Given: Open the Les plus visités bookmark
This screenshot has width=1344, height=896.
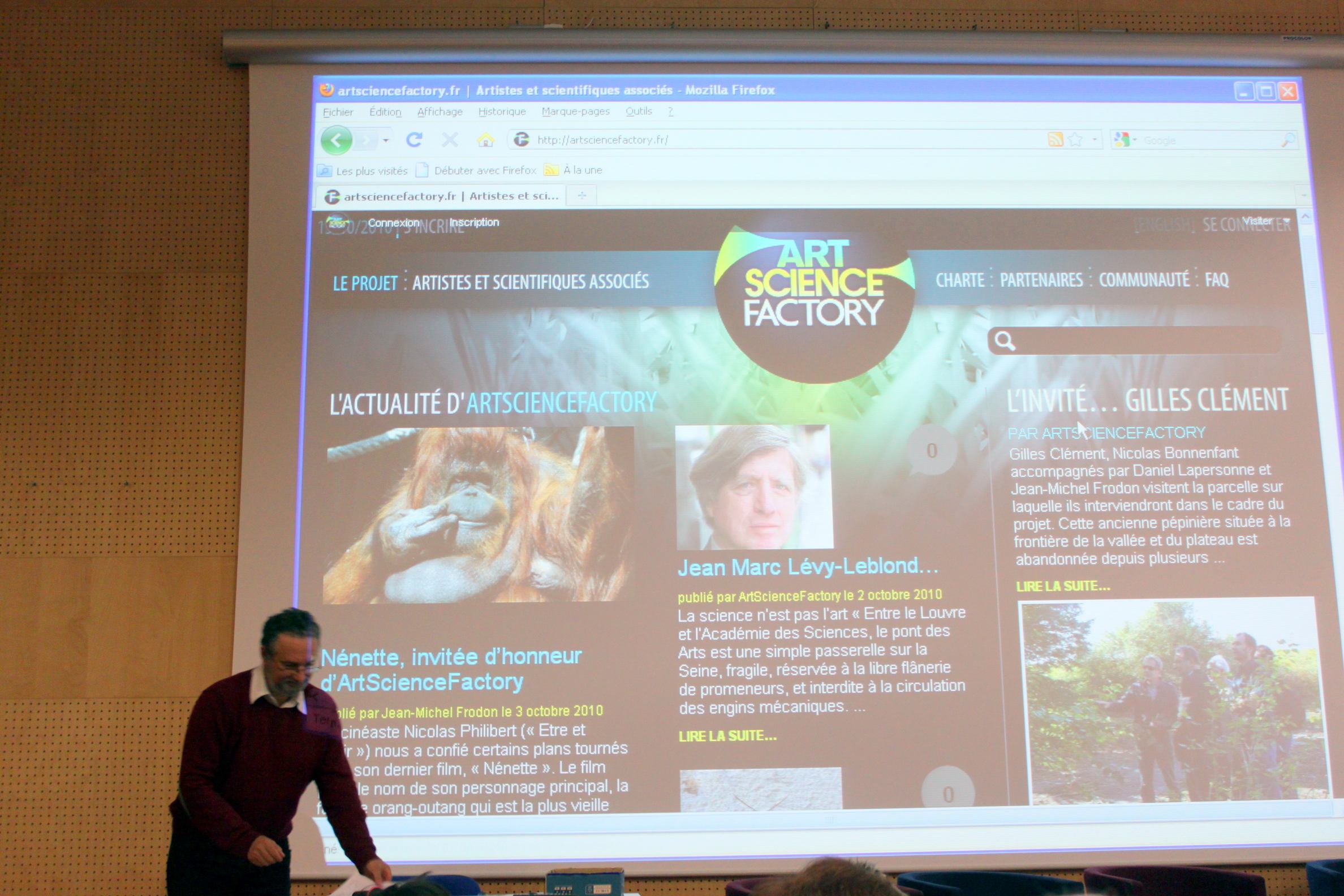Looking at the screenshot, I should click(x=371, y=170).
